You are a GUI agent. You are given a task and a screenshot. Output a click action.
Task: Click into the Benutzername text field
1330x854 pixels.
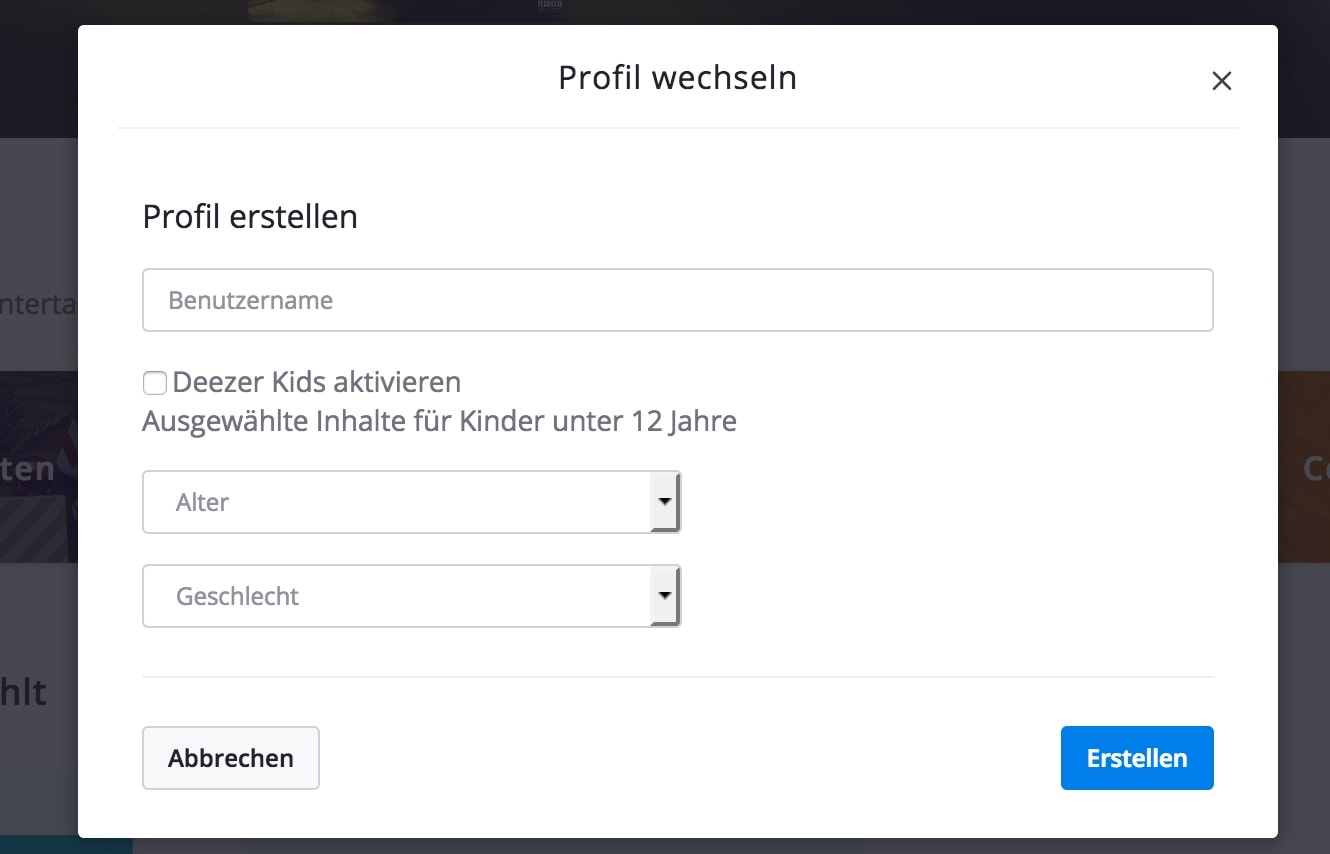(677, 300)
